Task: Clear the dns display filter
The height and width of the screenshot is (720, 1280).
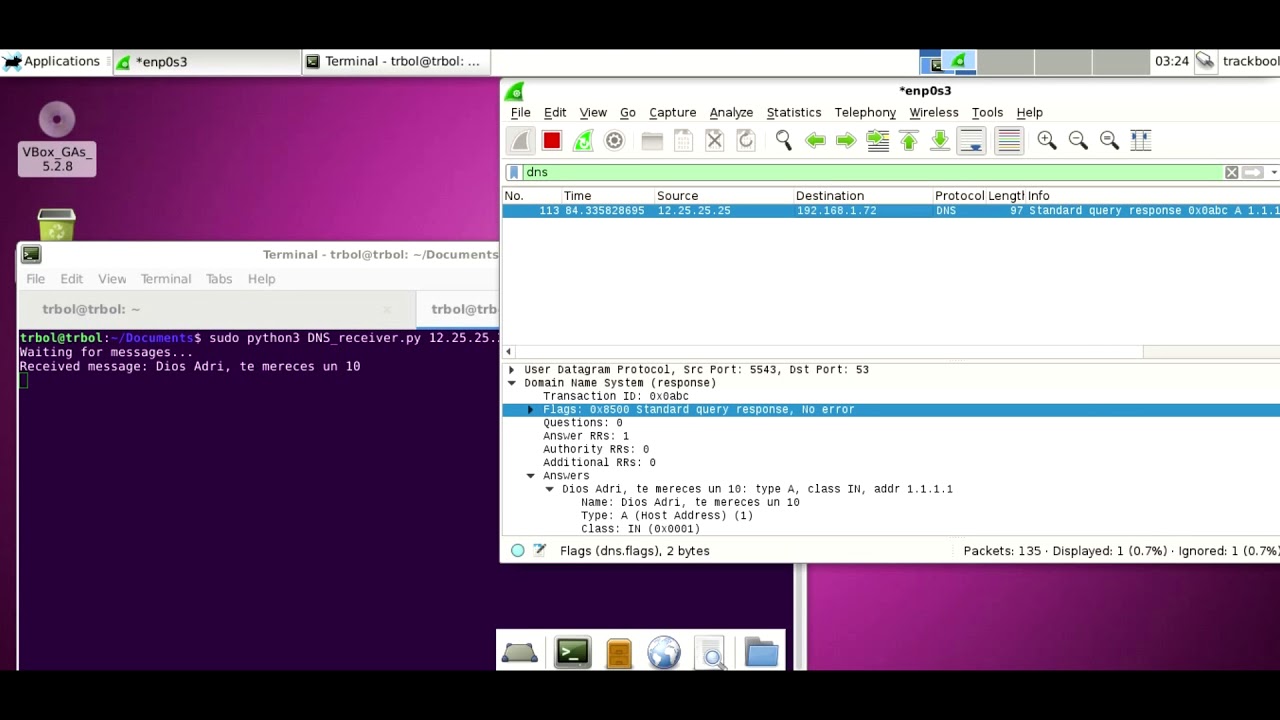Action: tap(1232, 172)
